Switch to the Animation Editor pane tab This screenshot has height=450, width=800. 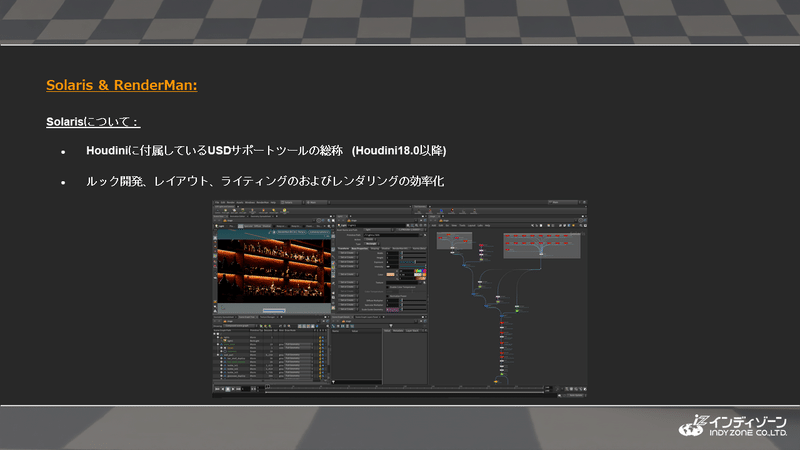(x=236, y=216)
